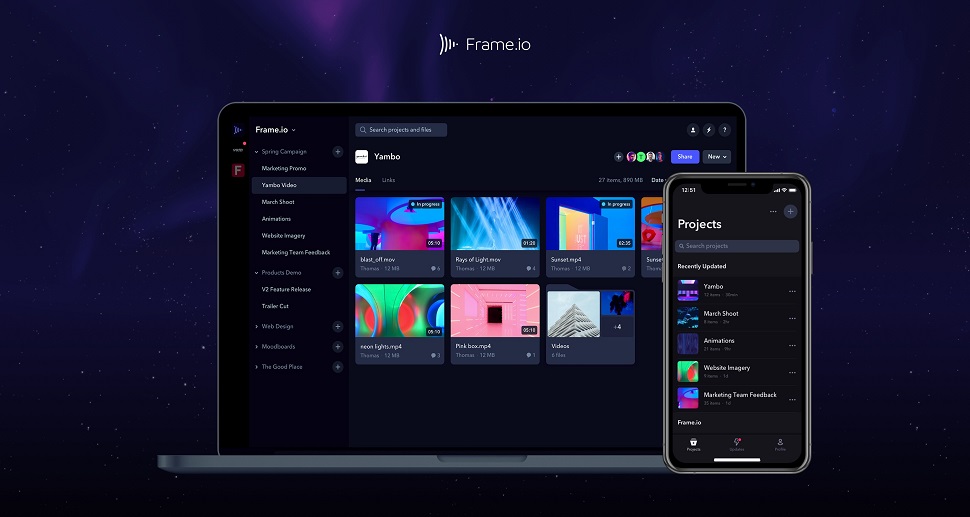
Task: Collapse the Spring Campaign group
Action: tap(257, 152)
